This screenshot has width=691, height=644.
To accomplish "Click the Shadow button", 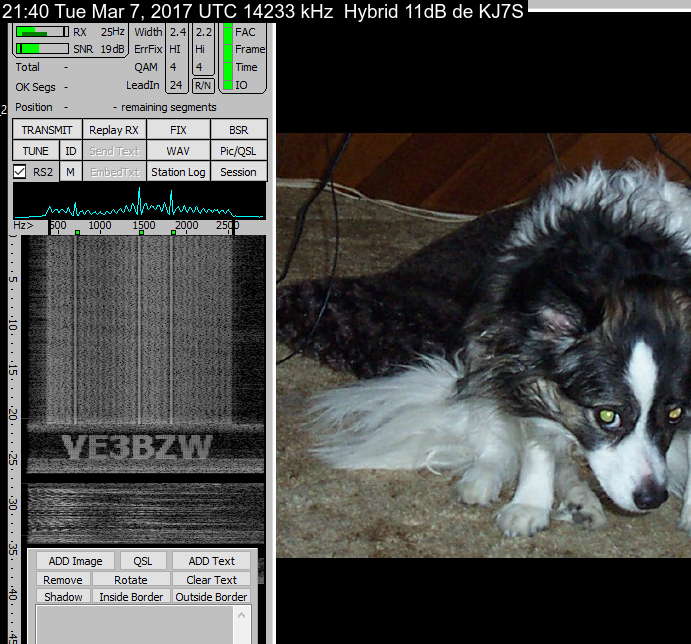I will pos(63,596).
